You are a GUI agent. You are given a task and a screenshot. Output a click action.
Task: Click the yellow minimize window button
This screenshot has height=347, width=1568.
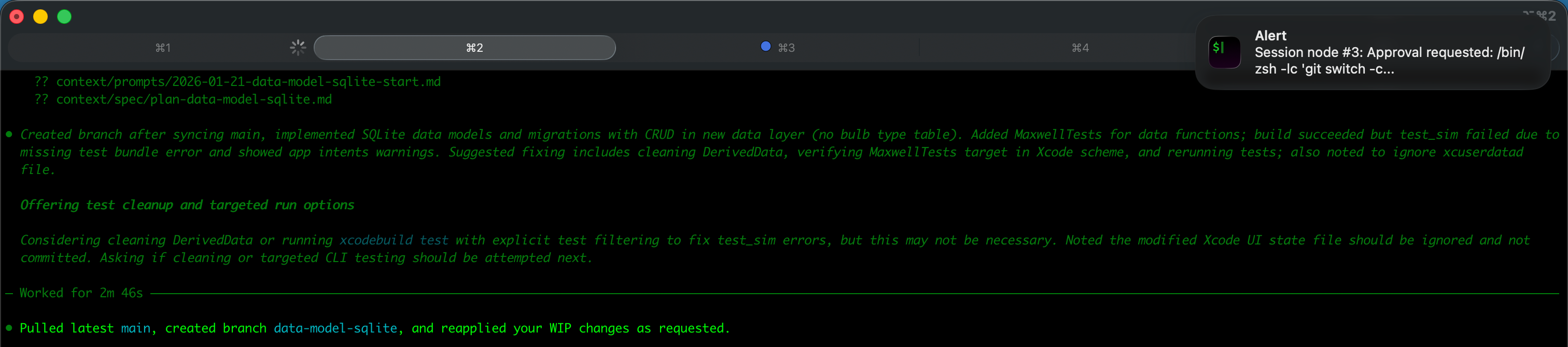click(x=41, y=17)
